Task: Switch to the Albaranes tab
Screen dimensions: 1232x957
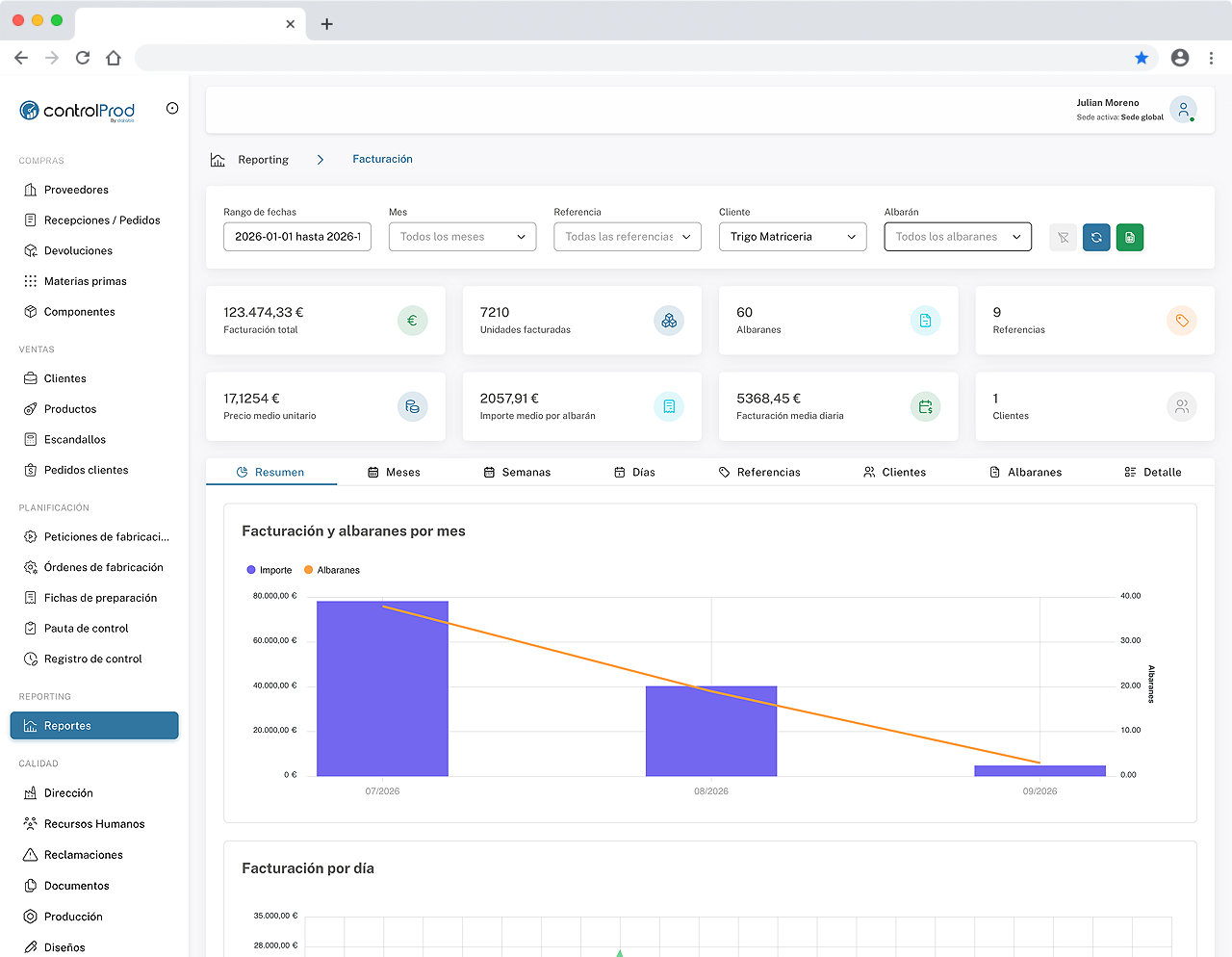Action: tap(1025, 473)
